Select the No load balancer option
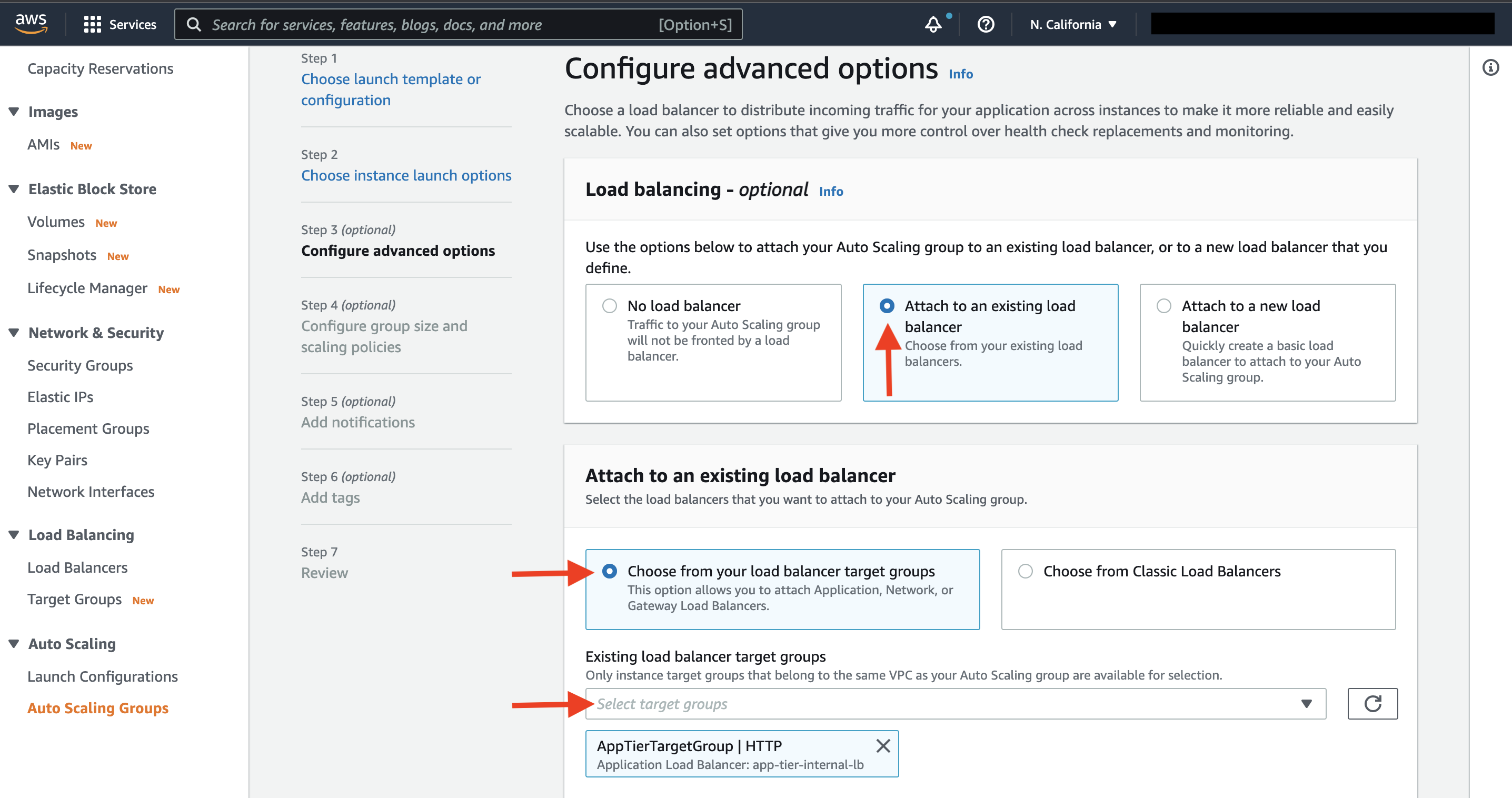Image resolution: width=1512 pixels, height=798 pixels. [x=609, y=306]
